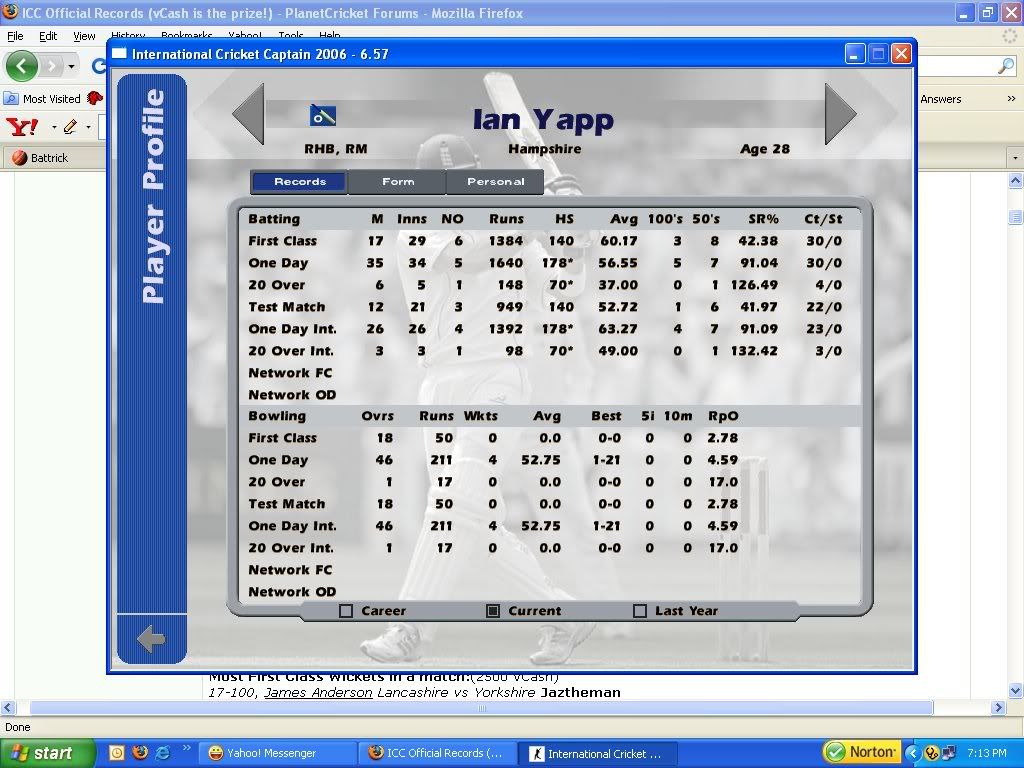Viewport: 1024px width, 768px height.
Task: Click the vertical scrollbar up arrow
Action: click(1016, 180)
